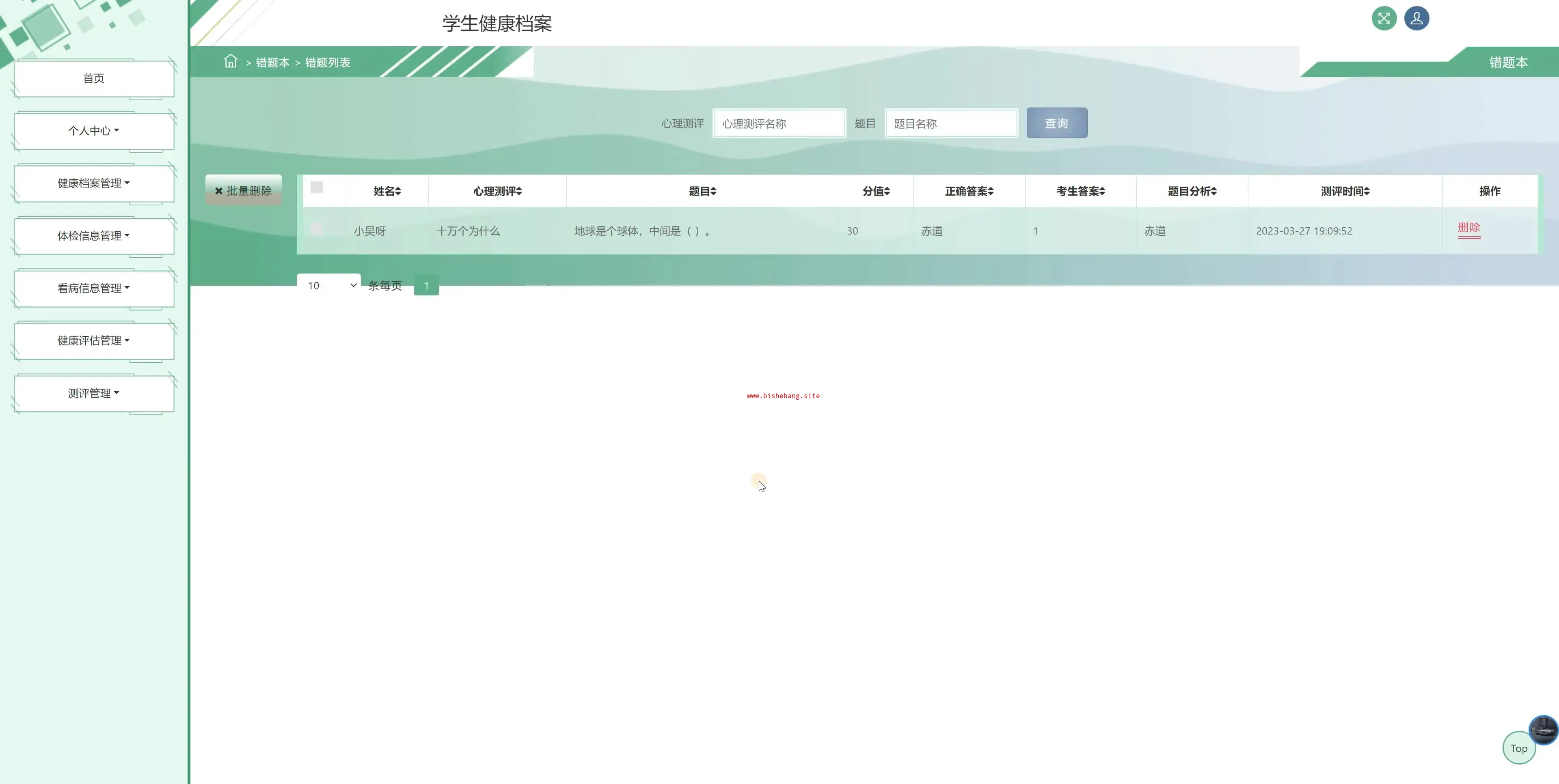
Task: Check the select-all checkbox in table header
Action: tap(317, 187)
